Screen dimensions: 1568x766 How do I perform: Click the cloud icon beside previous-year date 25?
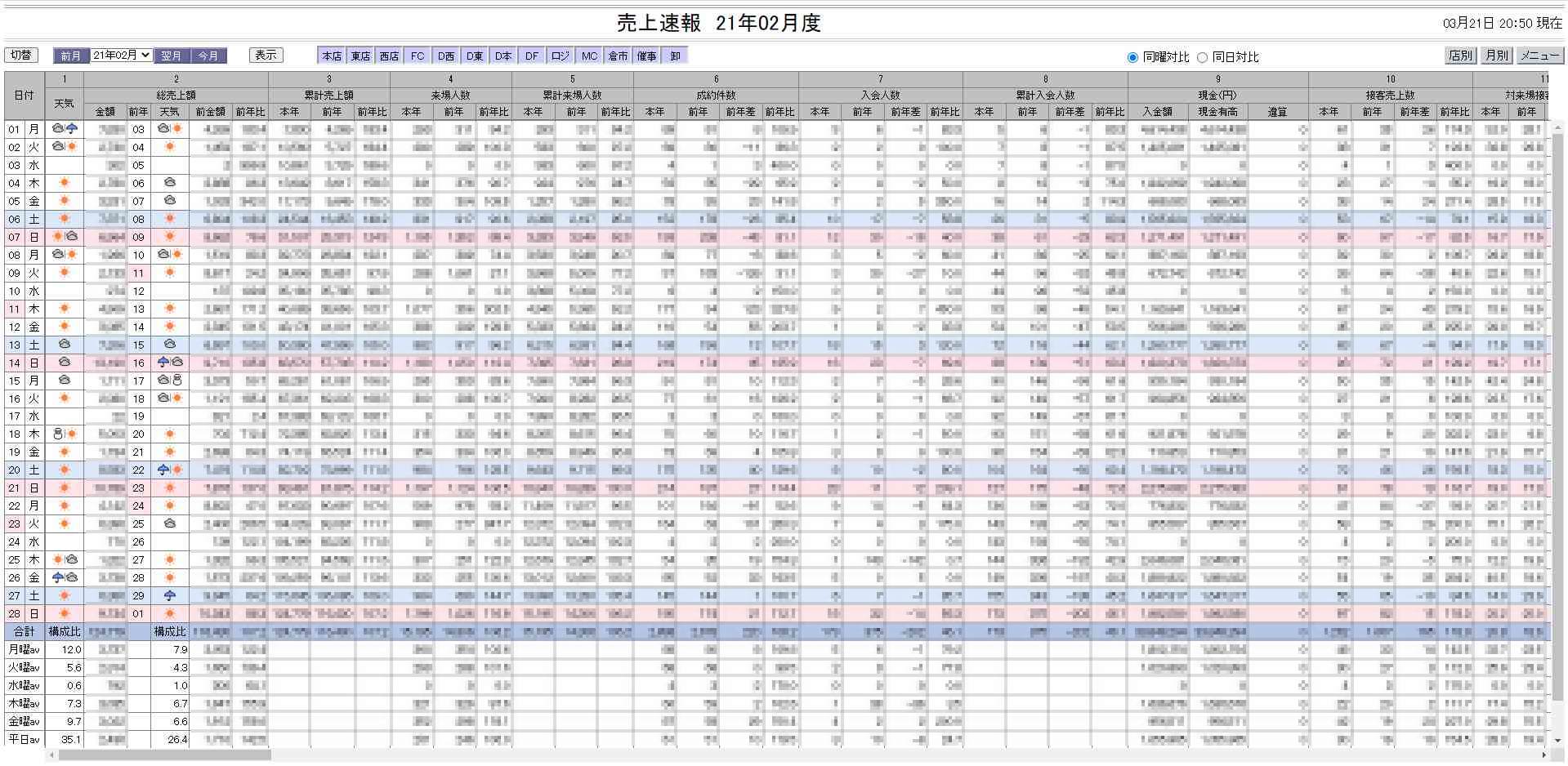point(170,523)
